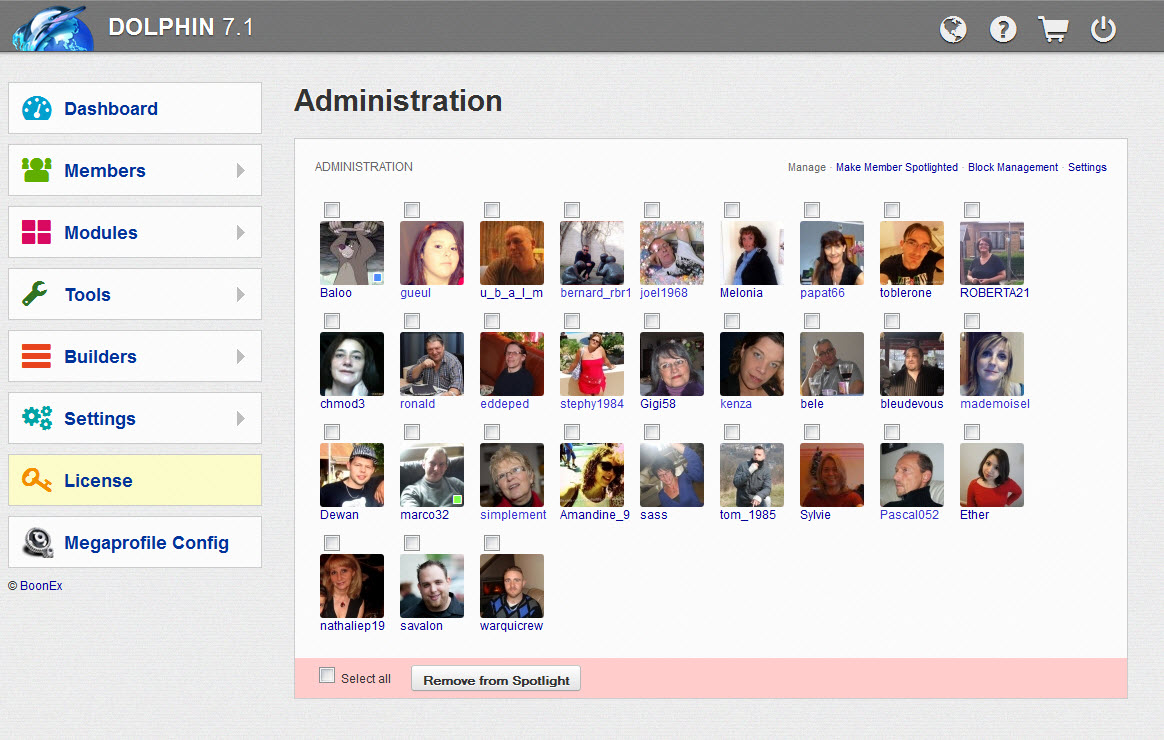The image size is (1164, 740).
Task: Click the Builders stacked bars icon
Action: 36,356
